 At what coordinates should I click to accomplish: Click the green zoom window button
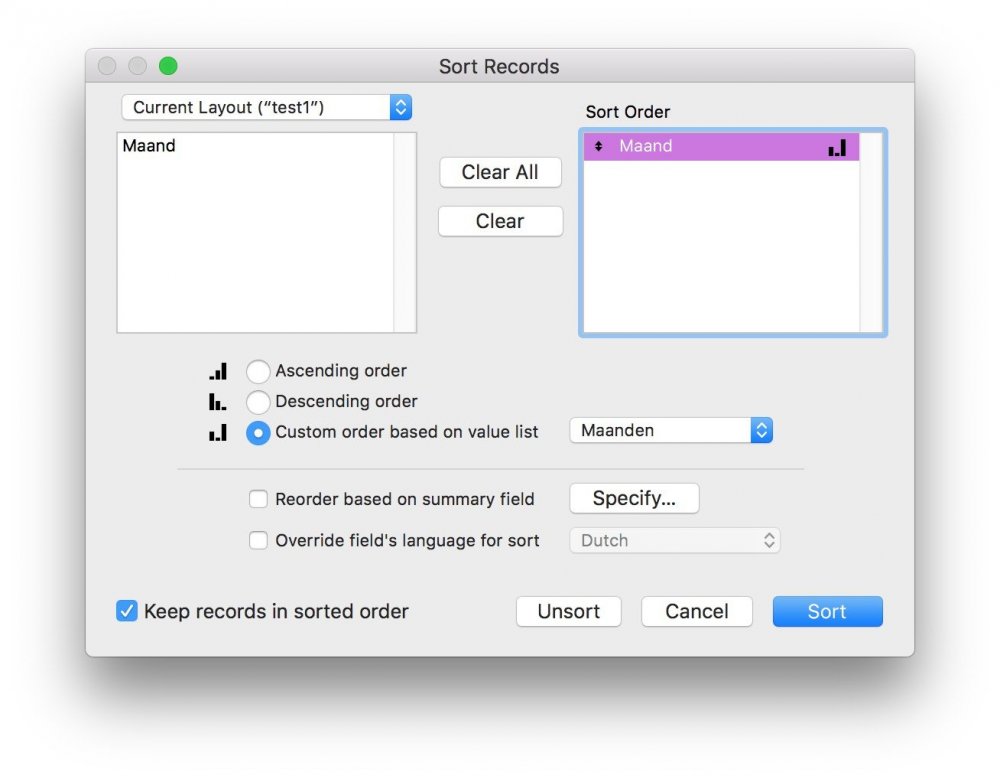168,66
